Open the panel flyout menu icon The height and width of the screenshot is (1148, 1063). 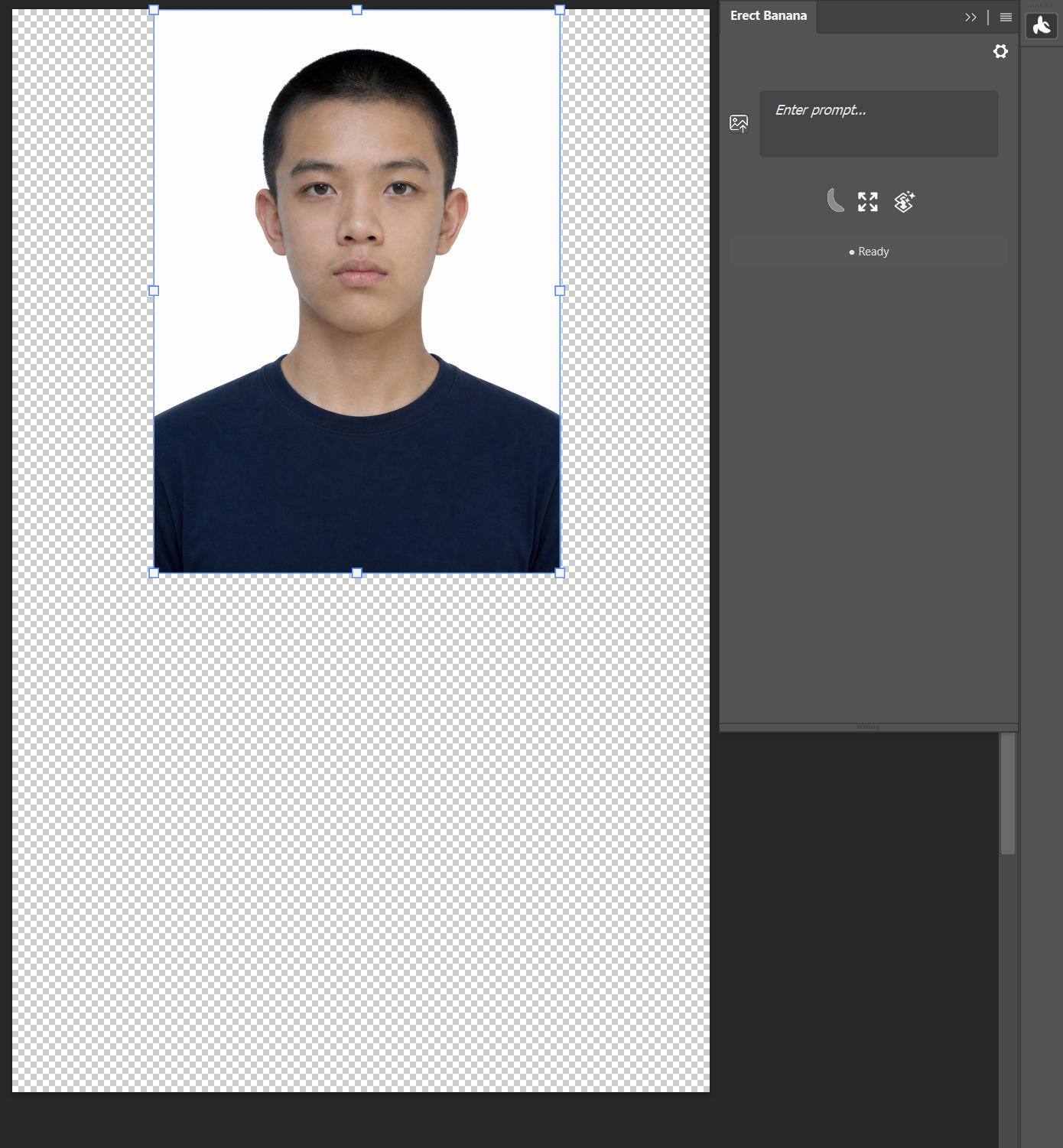[1006, 17]
